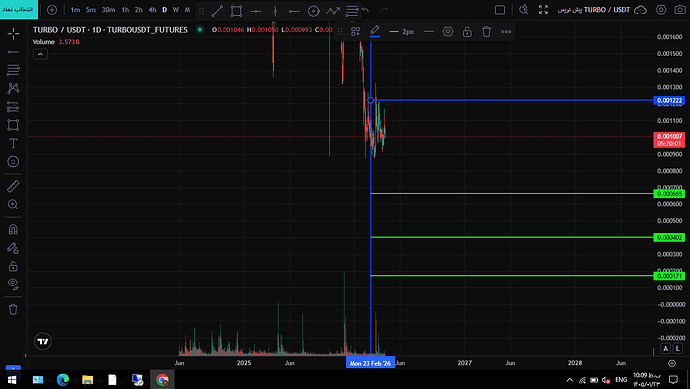690x389 pixels.
Task: Switch to 1m timeframe
Action: 75,10
